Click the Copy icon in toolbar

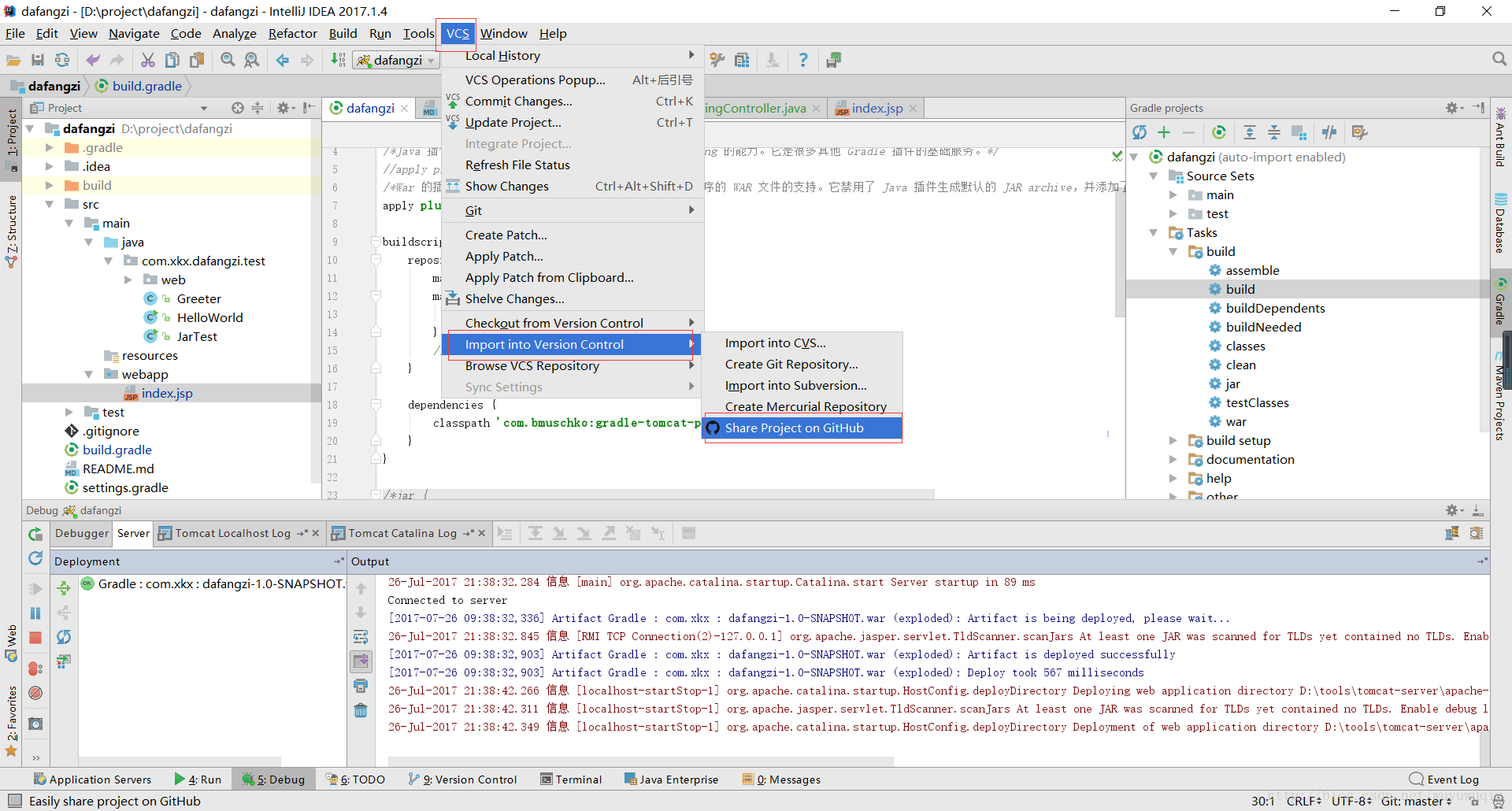[x=172, y=60]
